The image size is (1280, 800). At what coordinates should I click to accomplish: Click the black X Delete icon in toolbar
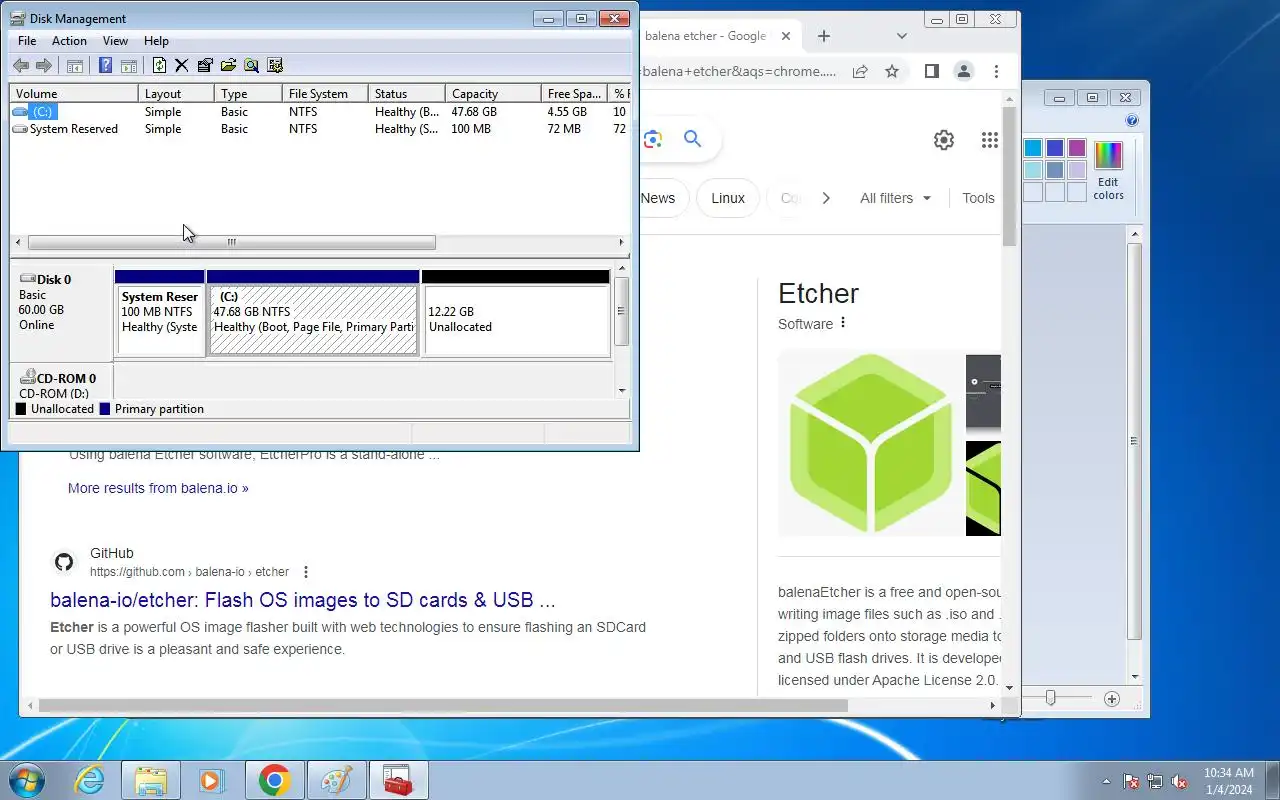pos(181,66)
